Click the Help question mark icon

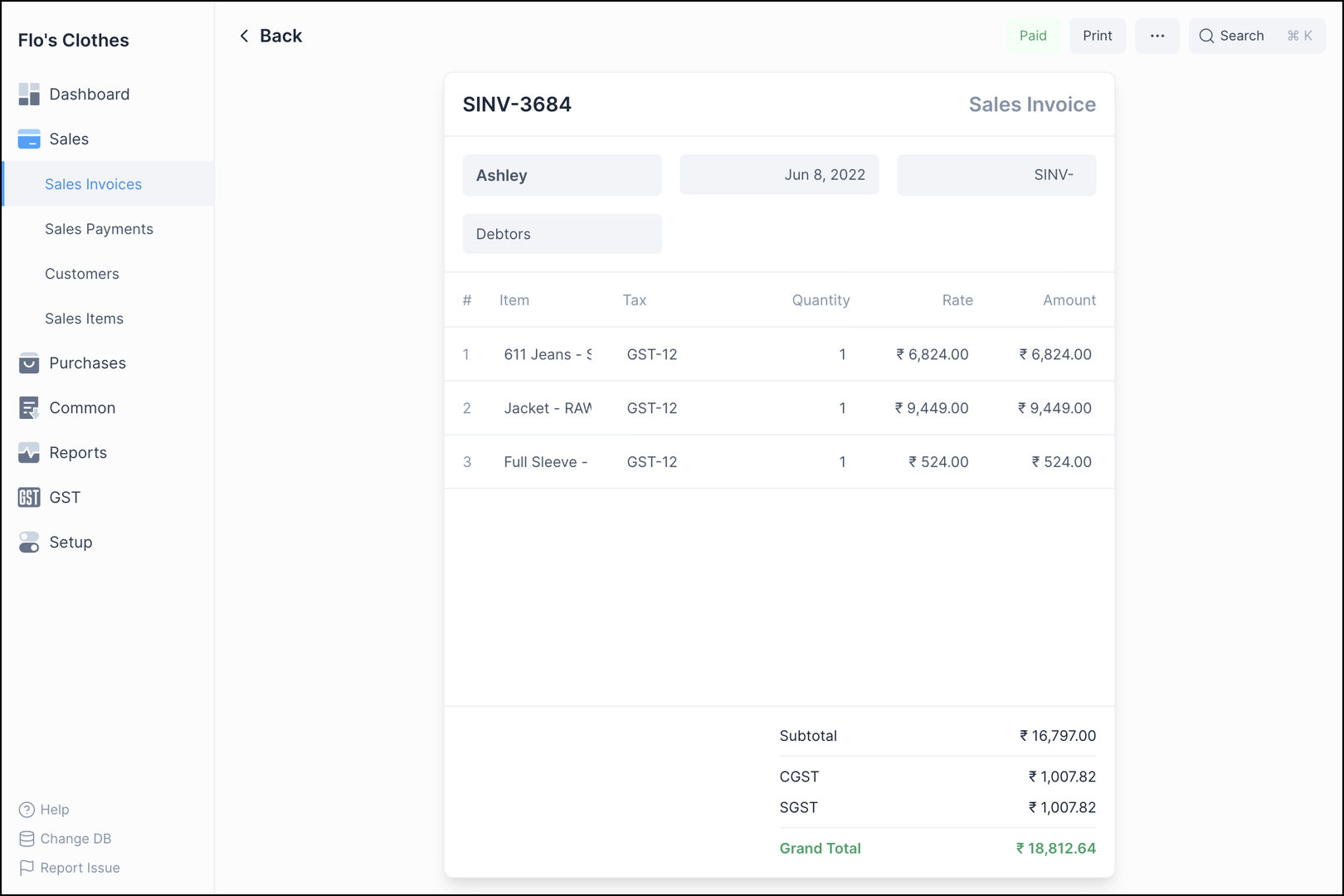point(27,810)
